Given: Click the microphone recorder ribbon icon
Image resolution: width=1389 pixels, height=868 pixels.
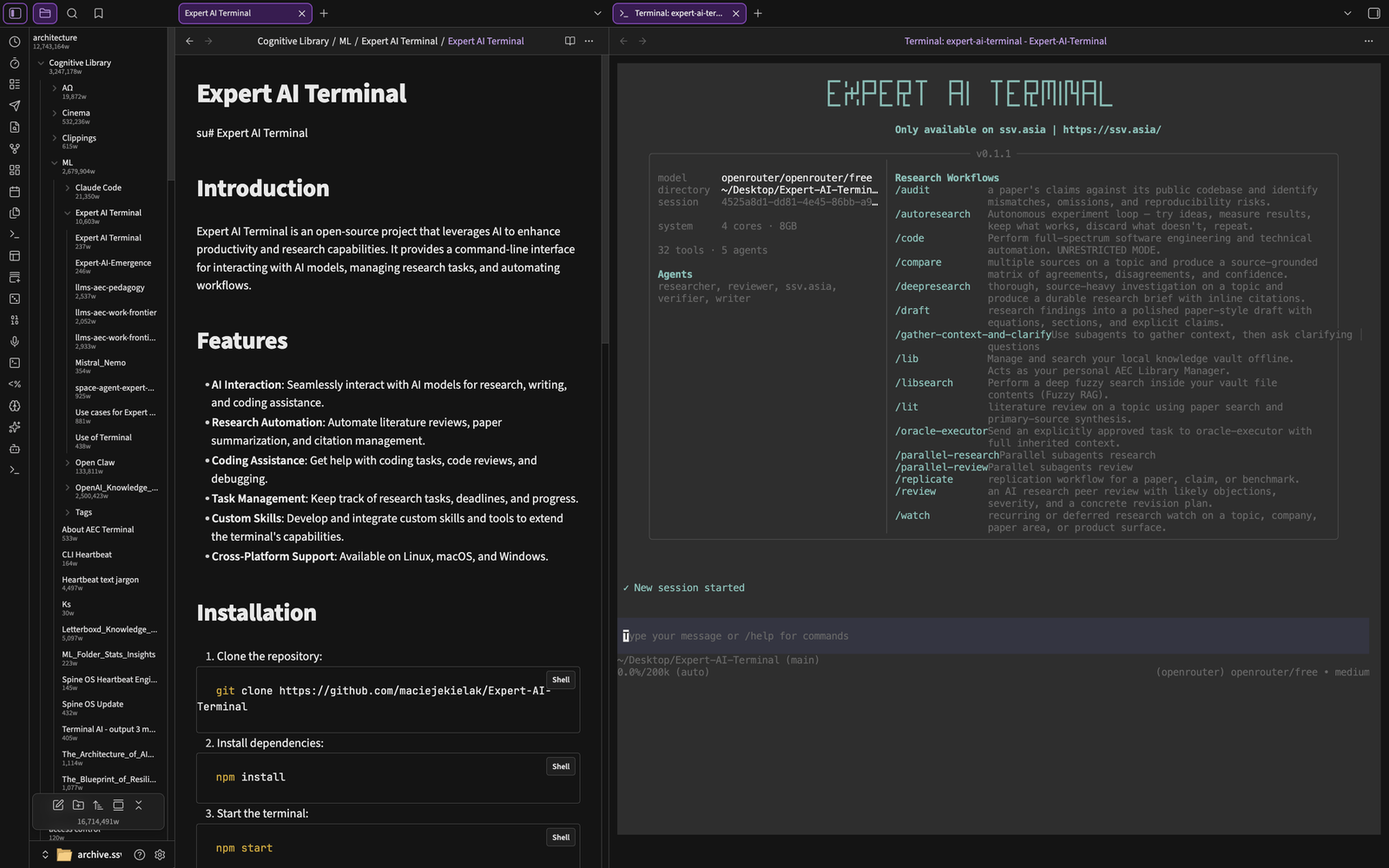Looking at the screenshot, I should pos(14,341).
